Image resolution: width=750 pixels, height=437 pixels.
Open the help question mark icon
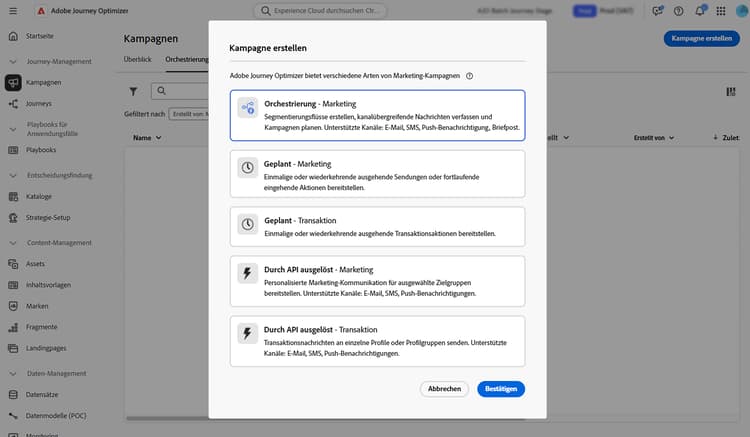[x=678, y=11]
